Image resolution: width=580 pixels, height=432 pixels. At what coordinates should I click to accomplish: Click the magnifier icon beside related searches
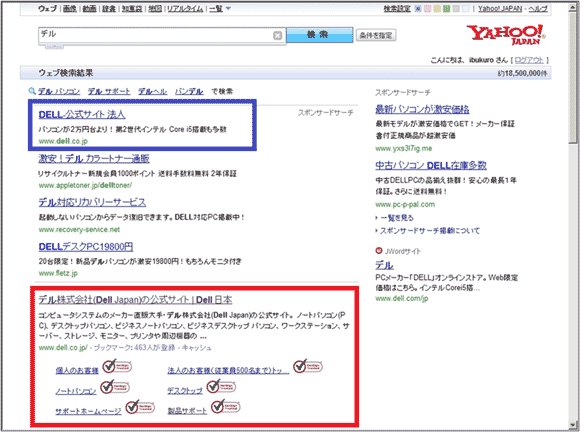(x=32, y=91)
